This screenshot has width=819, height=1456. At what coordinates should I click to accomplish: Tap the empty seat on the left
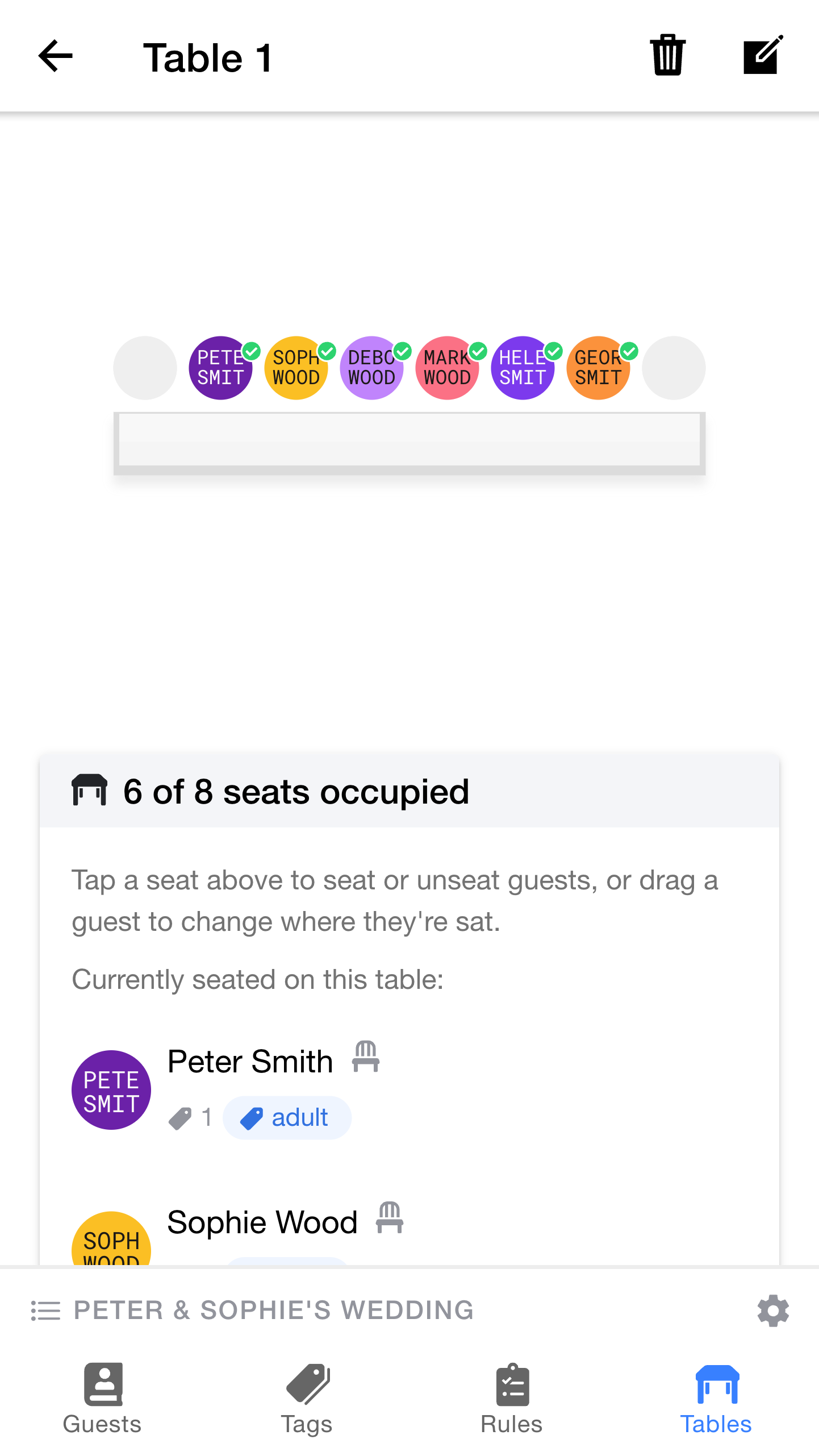[145, 368]
